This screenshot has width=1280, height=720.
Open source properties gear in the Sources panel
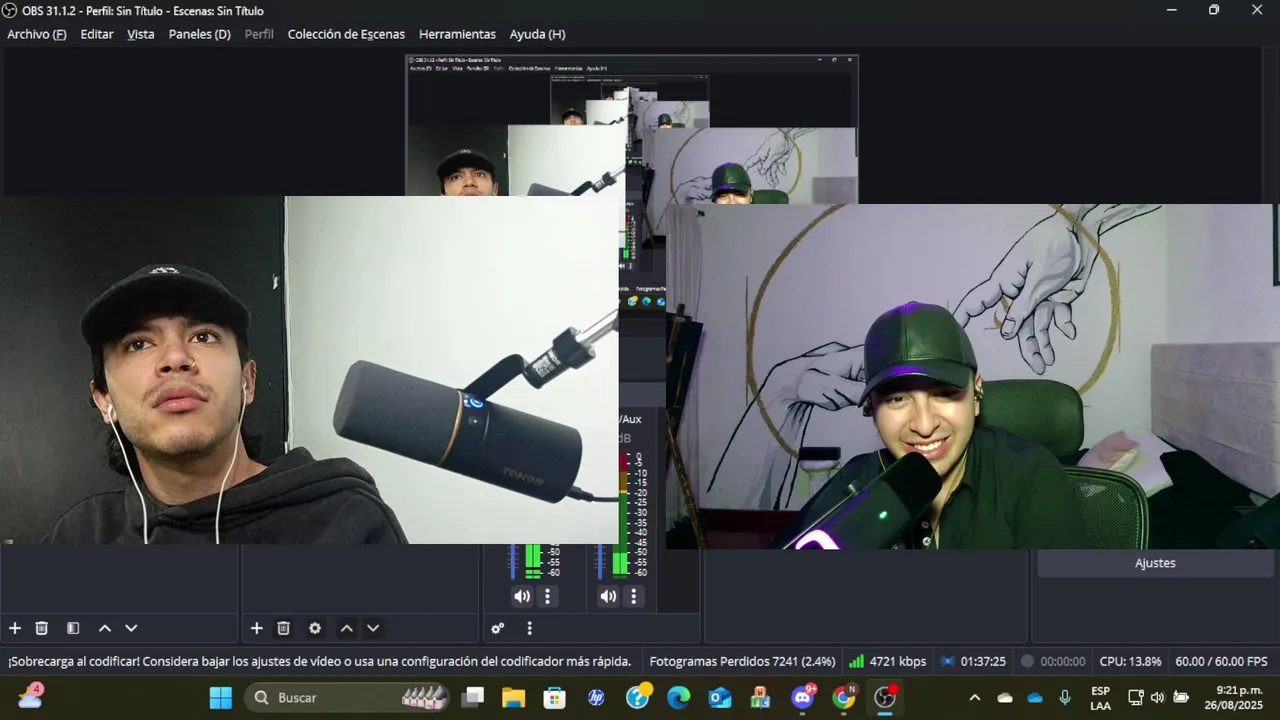(x=315, y=628)
